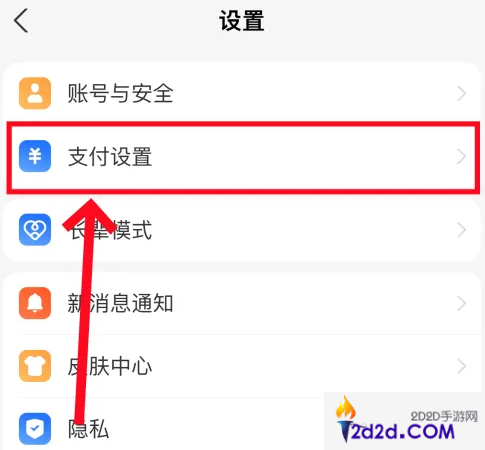This screenshot has width=485, height=450.
Task: Tap the t-shirt skin center icon
Action: (x=35, y=366)
